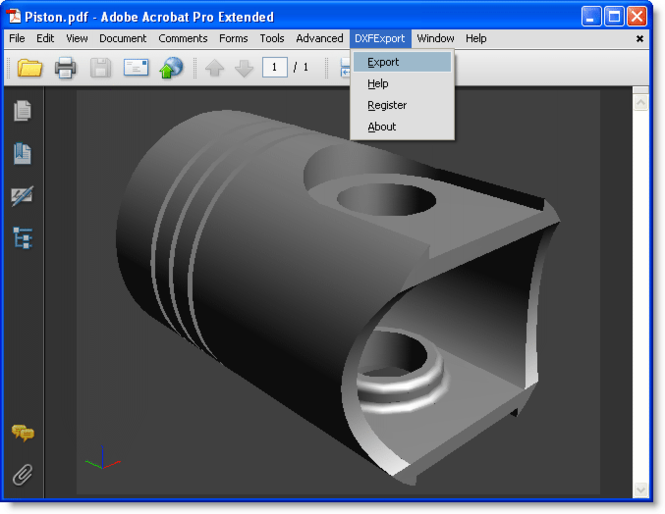Choose Register from DXFExport menu

pos(402,105)
